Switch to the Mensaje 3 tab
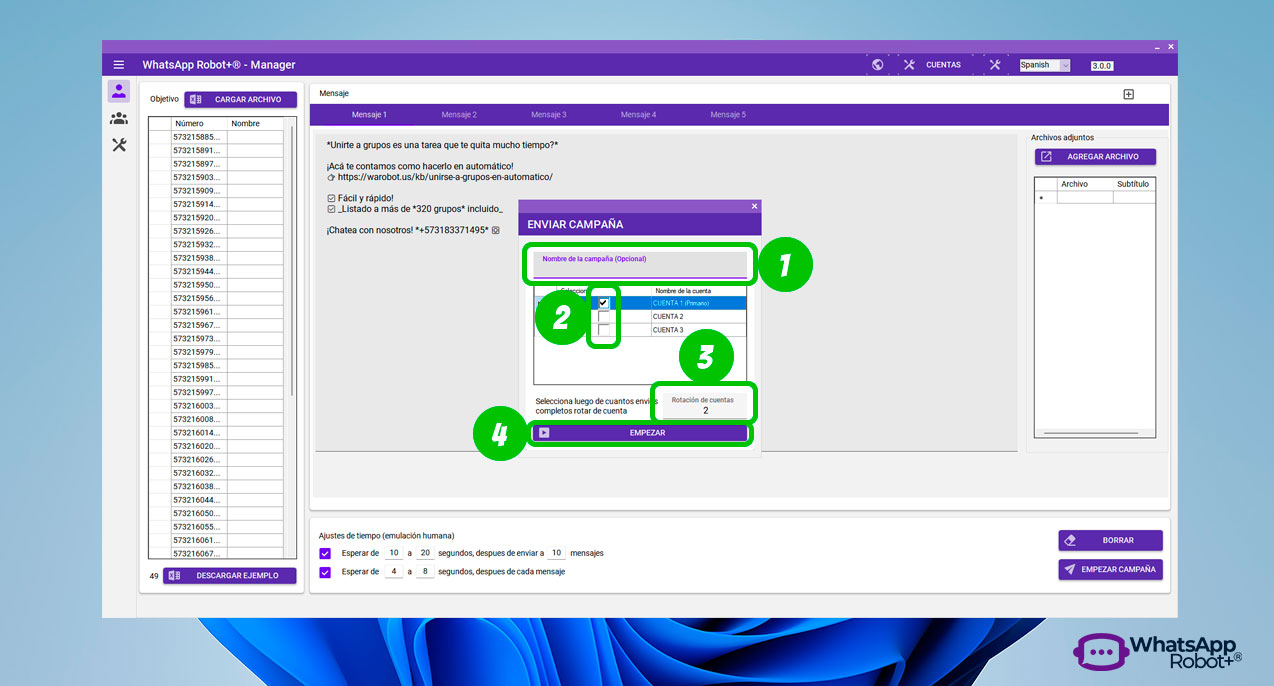The image size is (1274, 686). pos(549,115)
